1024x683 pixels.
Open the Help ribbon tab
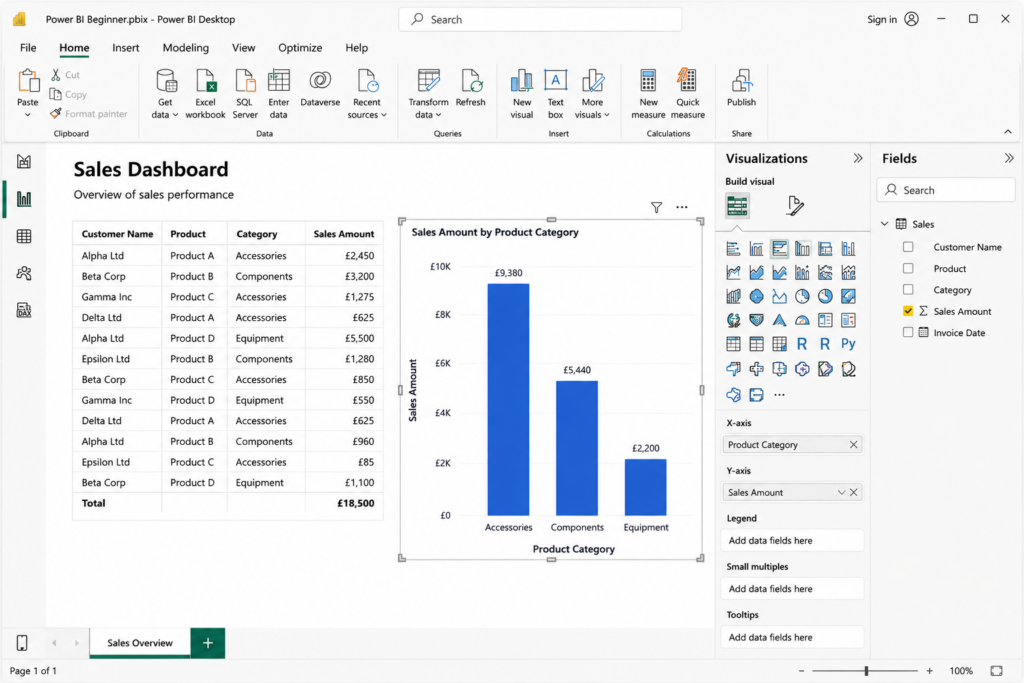pos(357,48)
